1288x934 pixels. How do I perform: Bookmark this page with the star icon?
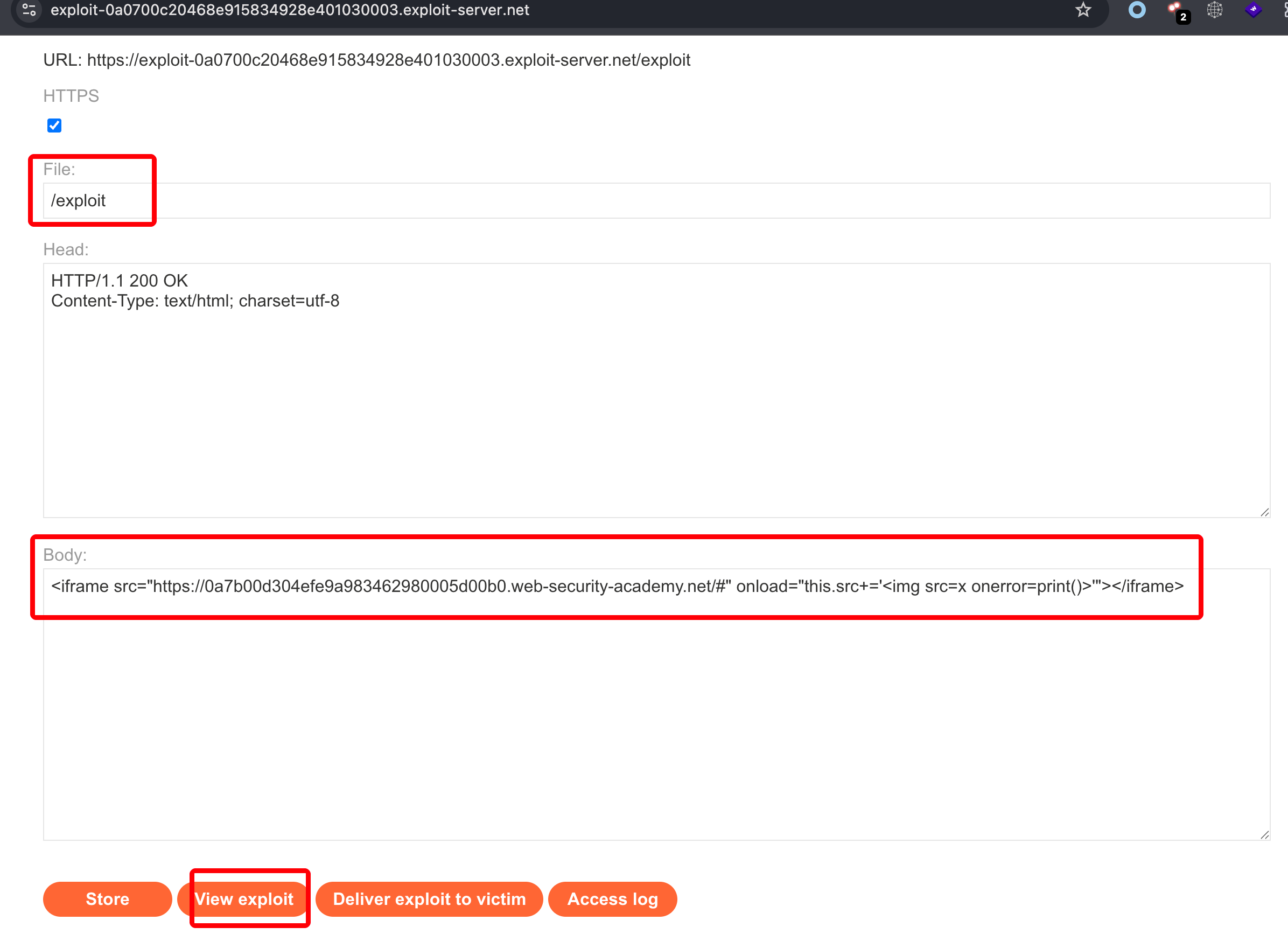click(x=1083, y=10)
